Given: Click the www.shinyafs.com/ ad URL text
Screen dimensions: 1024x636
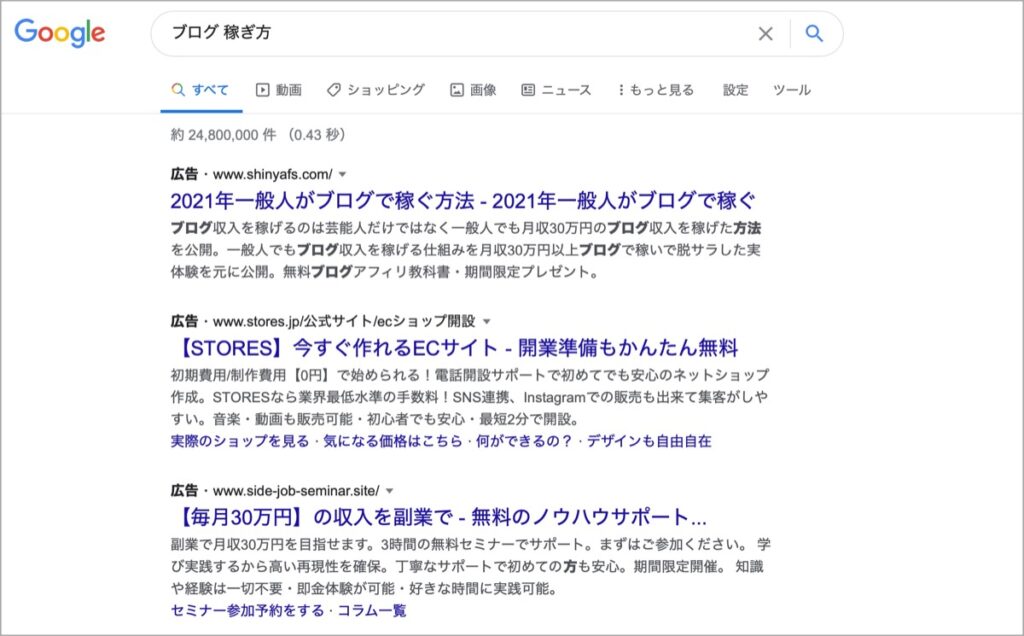Looking at the screenshot, I should [272, 174].
